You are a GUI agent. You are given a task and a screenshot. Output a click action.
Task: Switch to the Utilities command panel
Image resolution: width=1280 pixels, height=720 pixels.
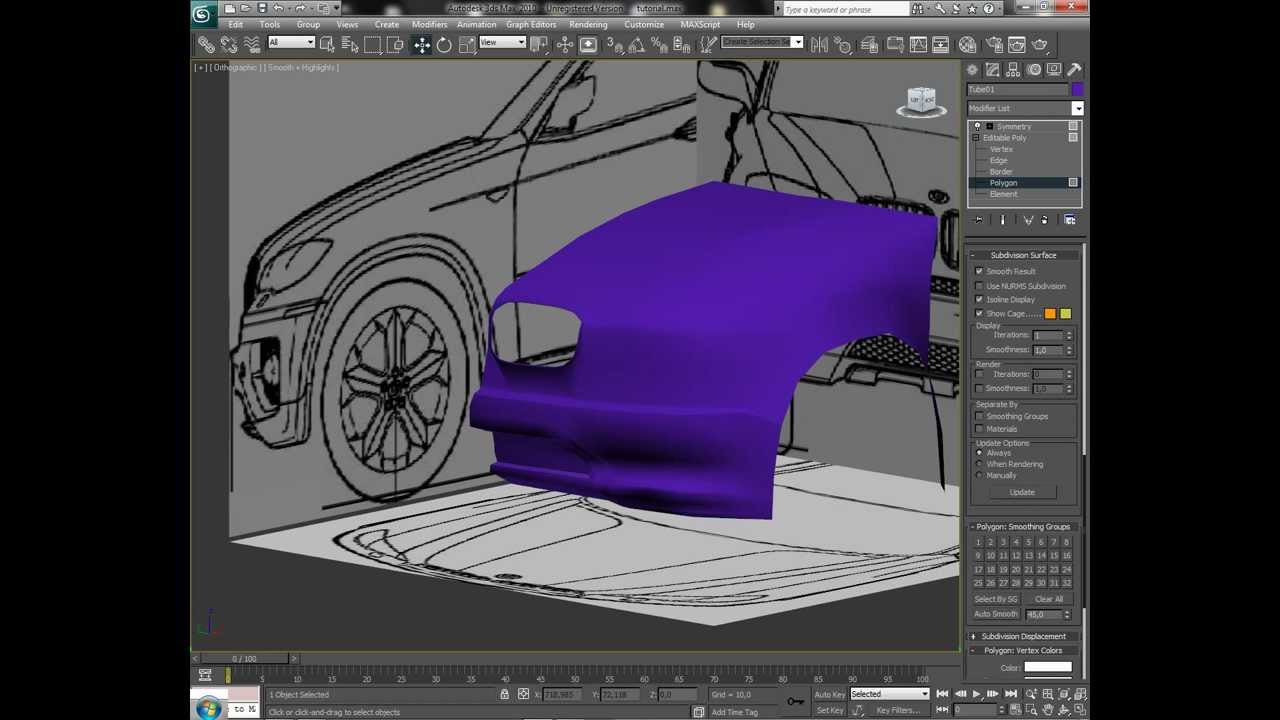tap(1074, 69)
